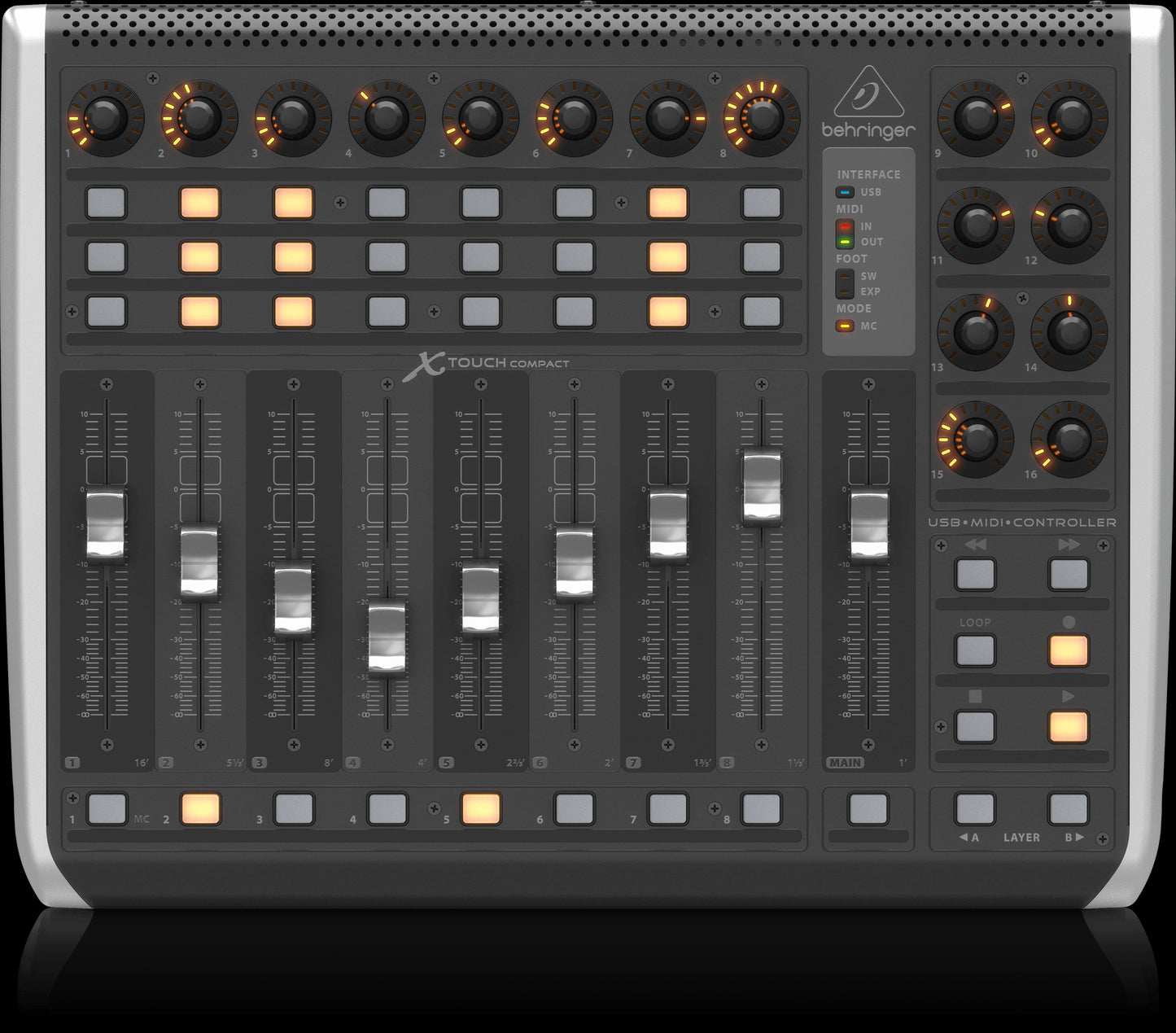Switch to Layer B
This screenshot has width=1176, height=1033.
point(1069,809)
